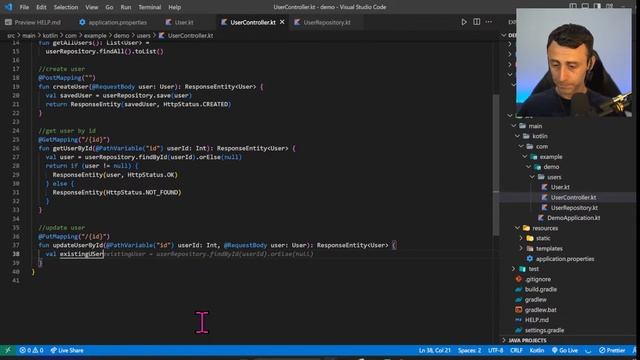The height and width of the screenshot is (360, 640).
Task: Open the Terminal menu
Action: (x=149, y=7)
